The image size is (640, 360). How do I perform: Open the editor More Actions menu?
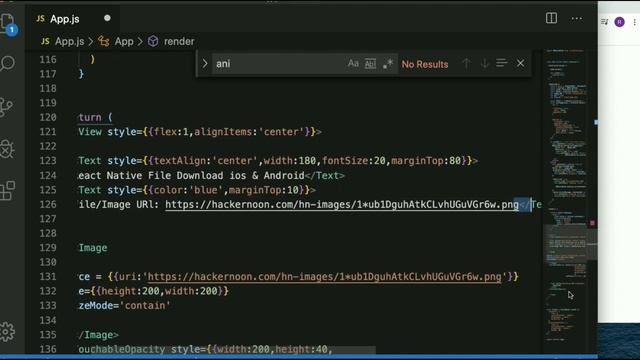[x=576, y=18]
